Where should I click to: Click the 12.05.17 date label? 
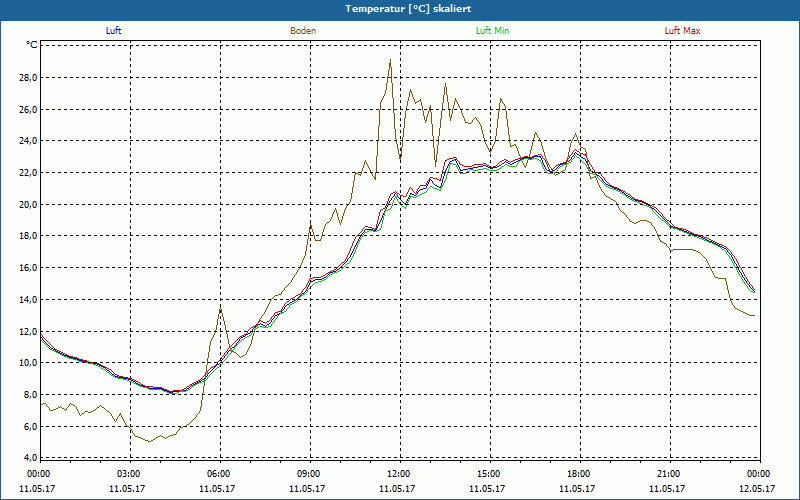point(757,489)
